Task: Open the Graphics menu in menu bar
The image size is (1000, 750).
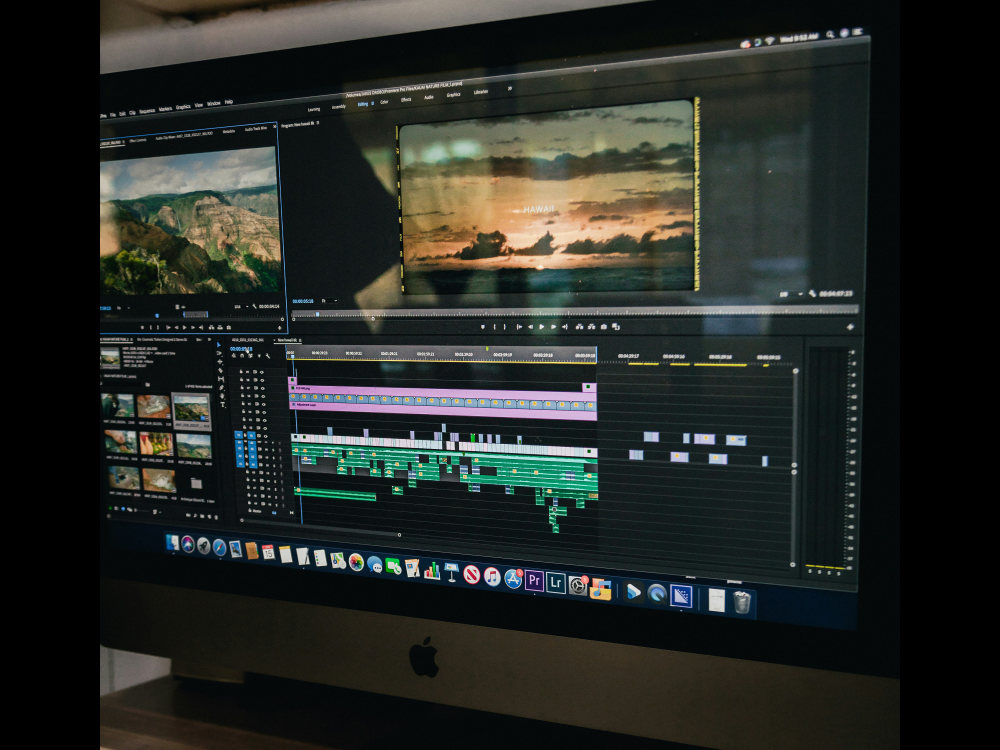Action: 183,107
